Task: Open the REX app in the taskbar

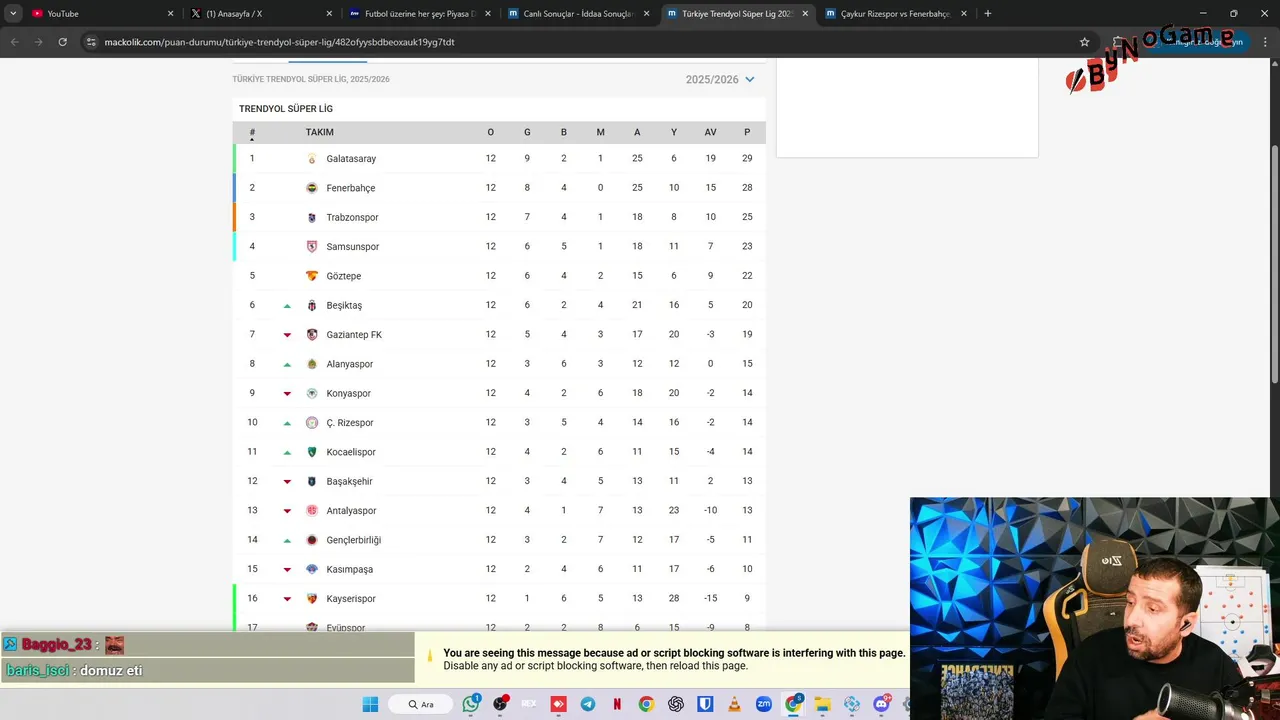Action: tap(529, 704)
